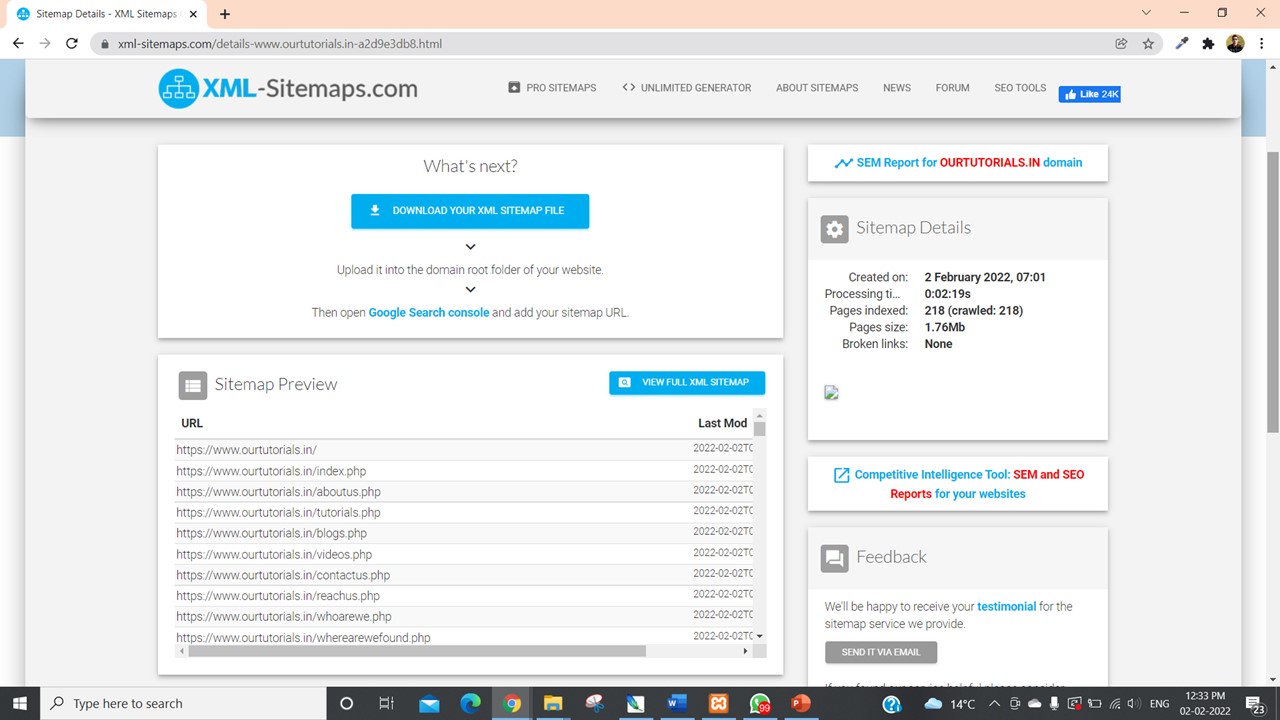1280x720 pixels.
Task: Open Task View on the taskbar
Action: [387, 703]
